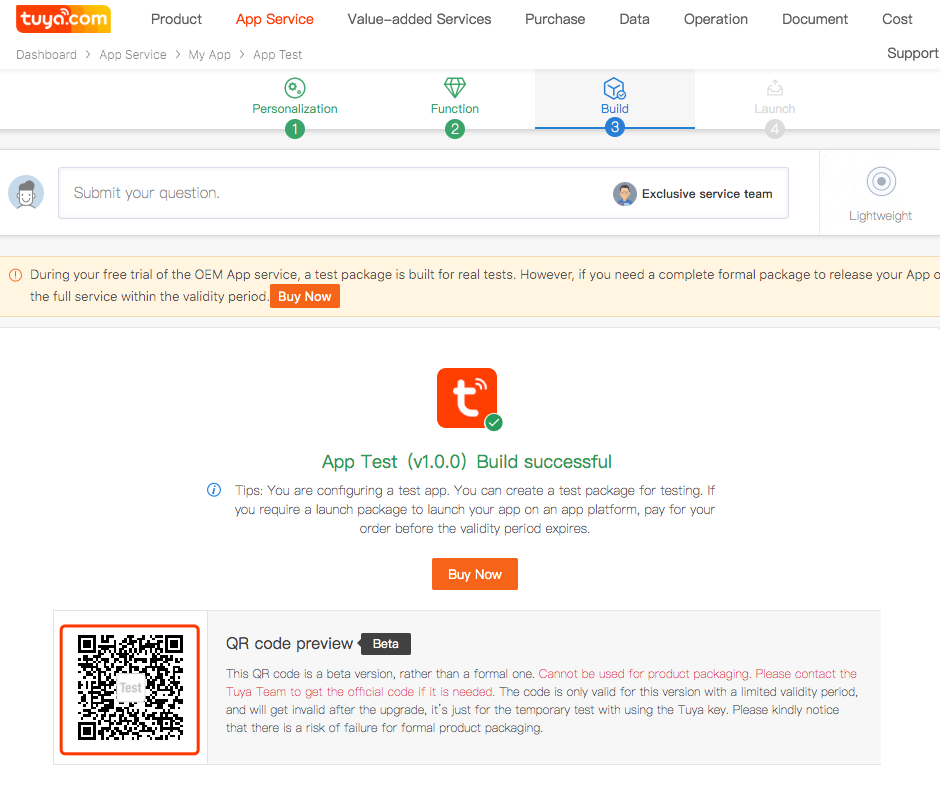Click step number 2 circle

[455, 129]
